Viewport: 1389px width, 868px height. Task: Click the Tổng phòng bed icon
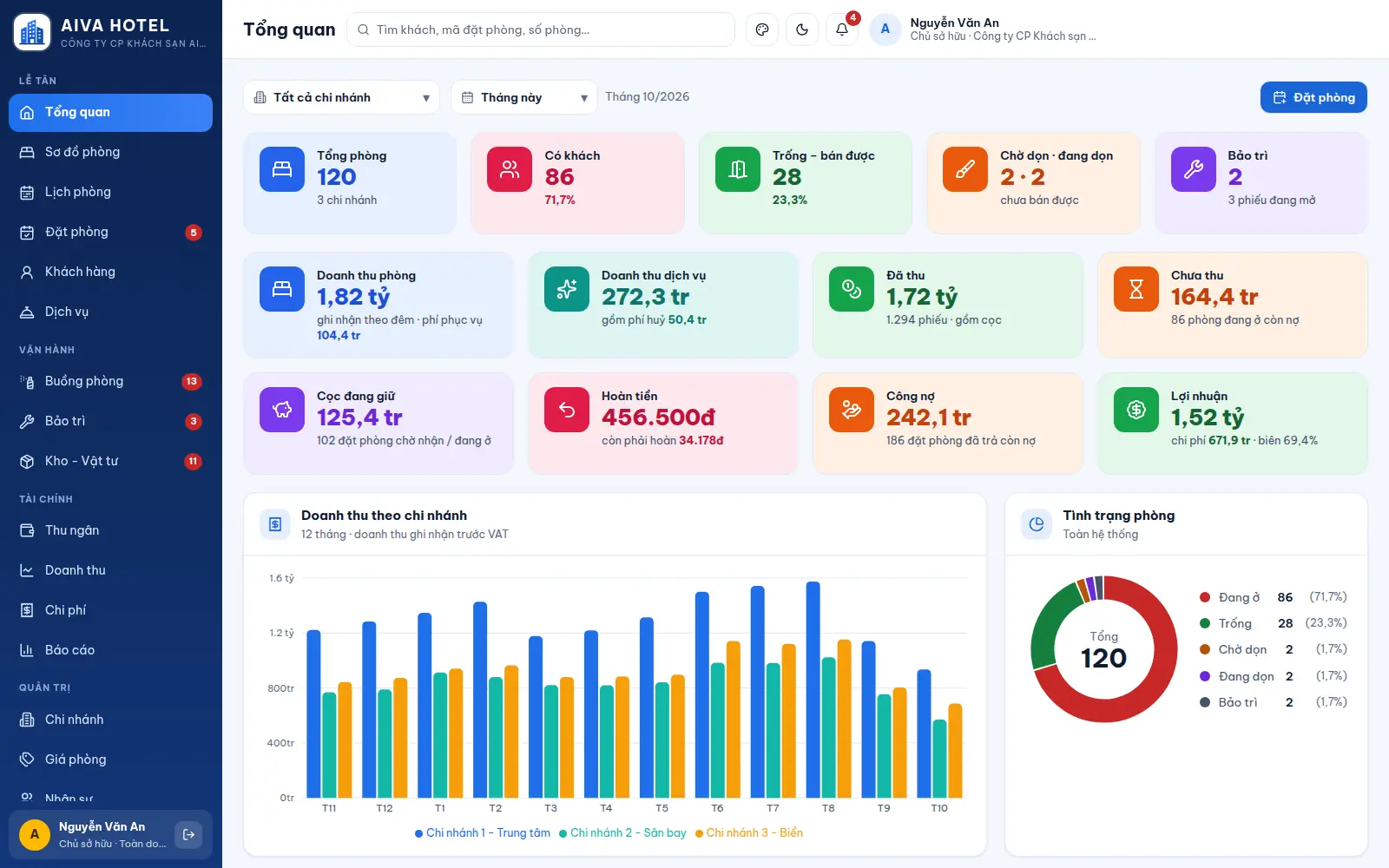click(282, 169)
